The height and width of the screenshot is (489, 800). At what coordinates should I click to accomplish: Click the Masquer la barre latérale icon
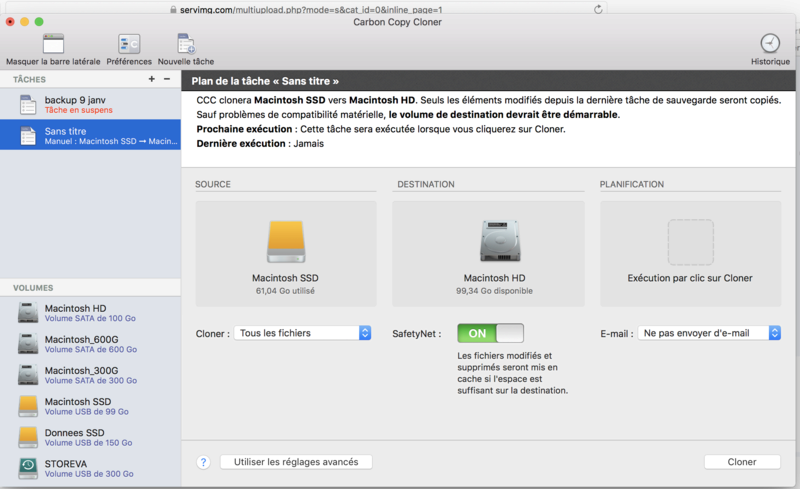[53, 44]
